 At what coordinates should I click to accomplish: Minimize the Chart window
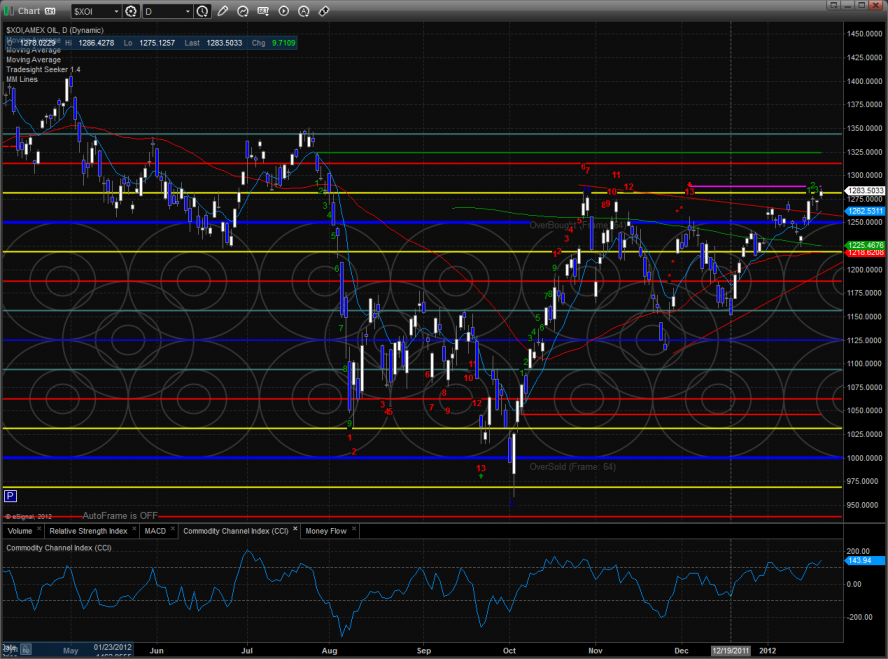coord(847,5)
